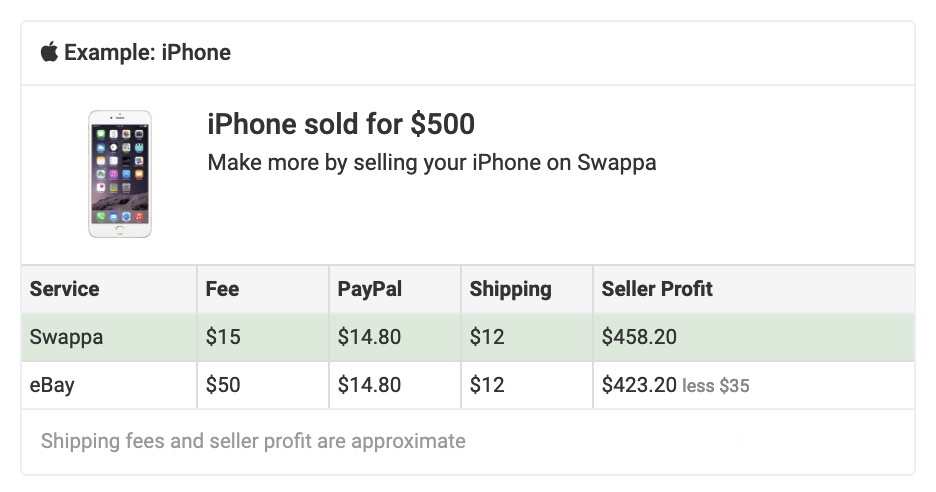Click the iPhone product image
The image size is (936, 492).
pyautogui.click(x=119, y=174)
